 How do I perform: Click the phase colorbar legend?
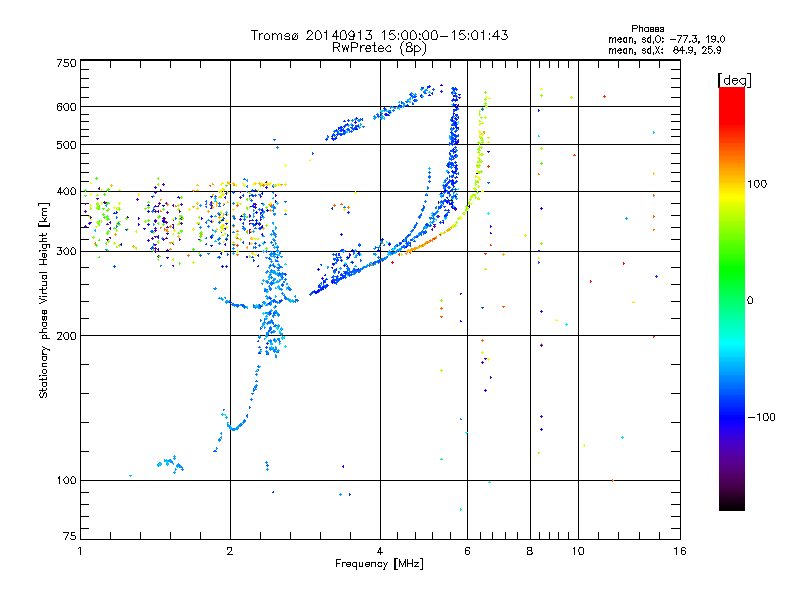pos(732,298)
